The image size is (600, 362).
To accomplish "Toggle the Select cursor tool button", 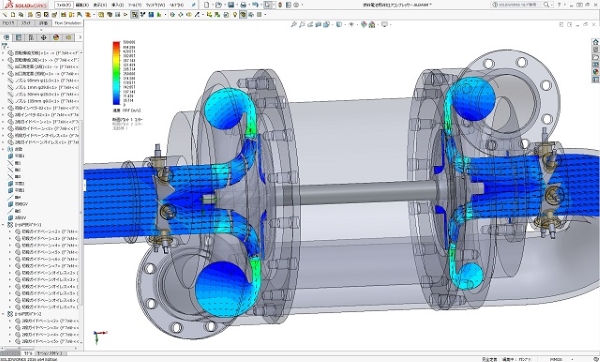I will (268, 5).
